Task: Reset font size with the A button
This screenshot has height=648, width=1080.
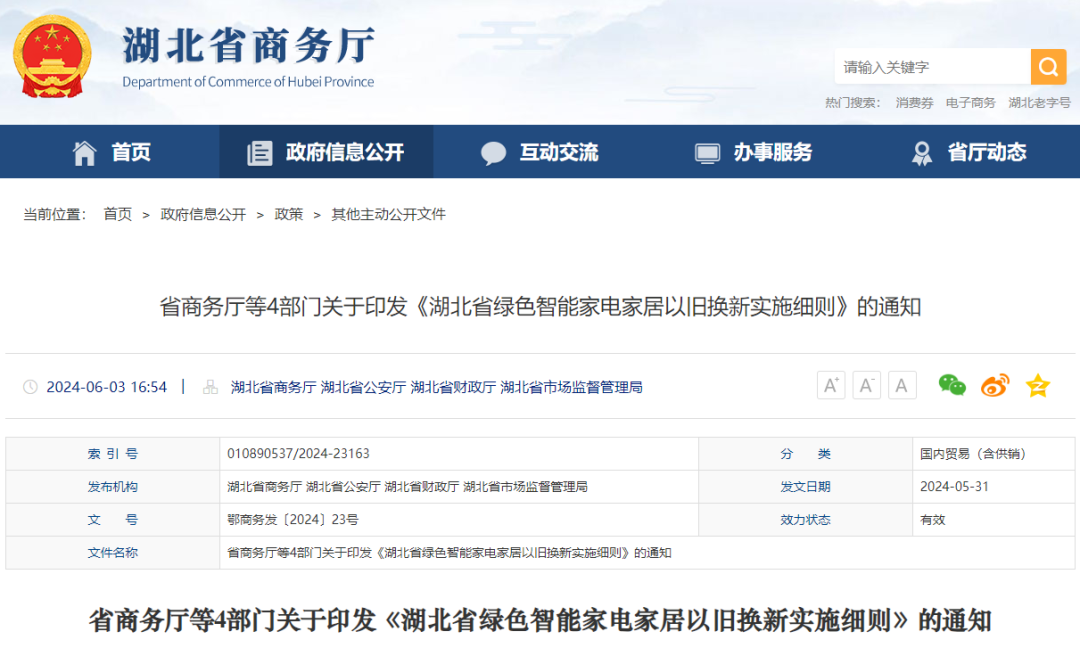Action: [x=901, y=384]
